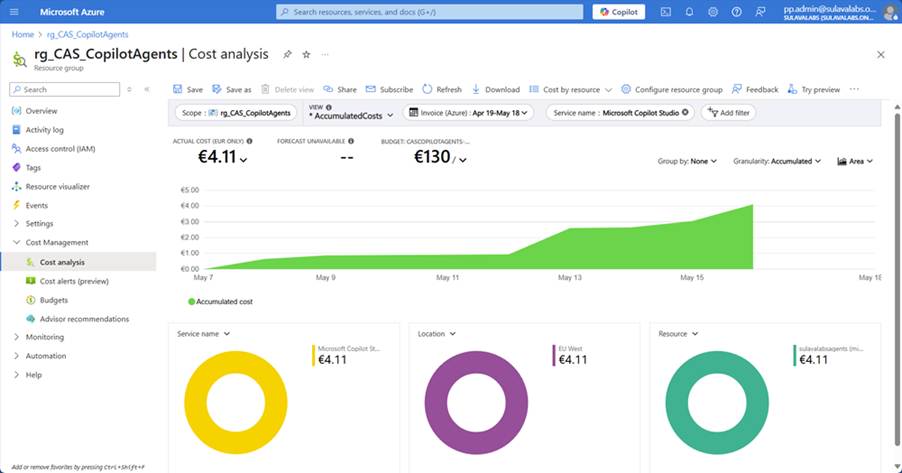902x473 pixels.
Task: Click the Download toolbar icon
Action: pos(495,89)
